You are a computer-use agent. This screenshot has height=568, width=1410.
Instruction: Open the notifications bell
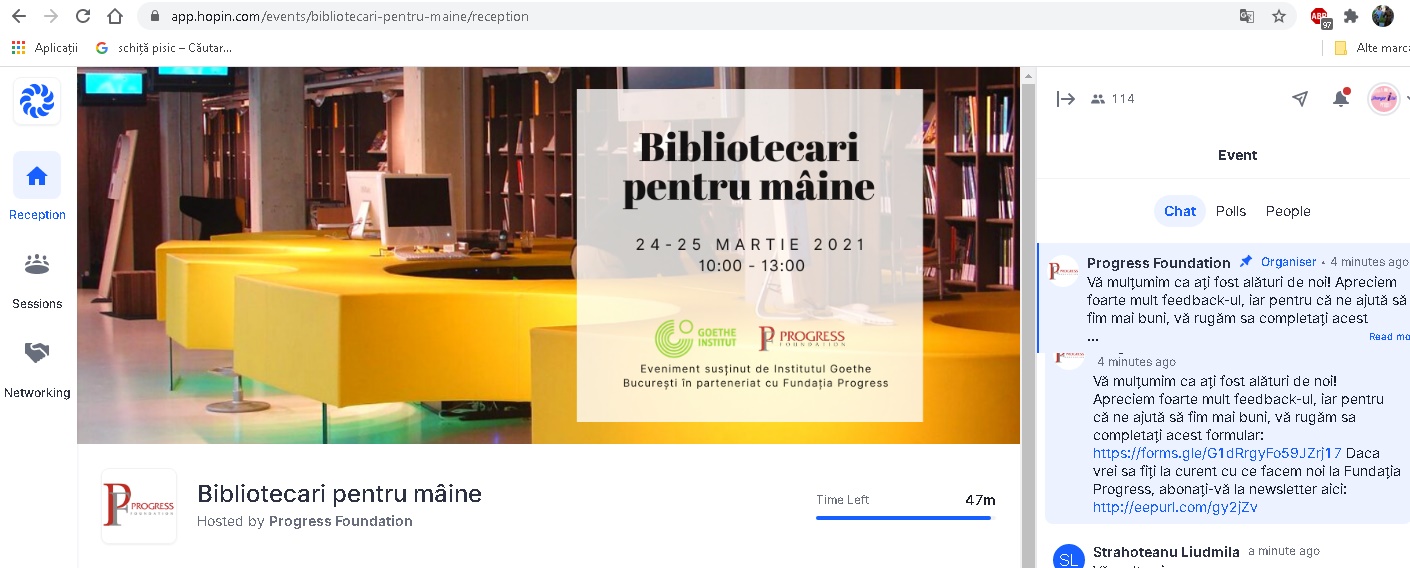coord(1341,98)
